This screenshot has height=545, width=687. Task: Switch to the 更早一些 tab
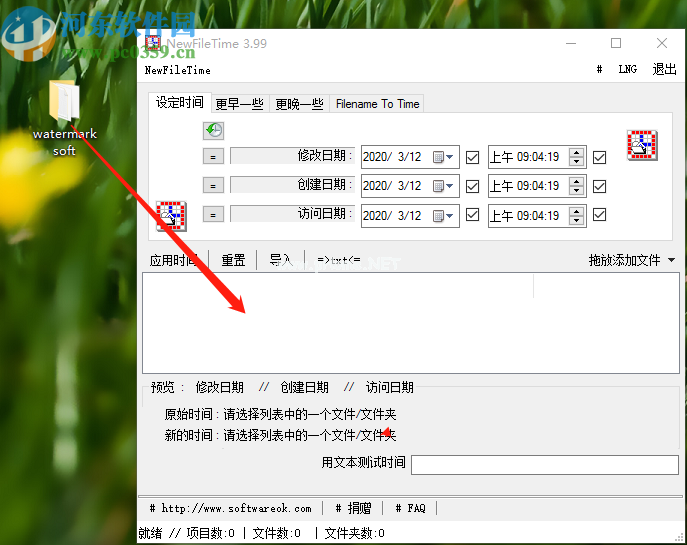tap(239, 104)
